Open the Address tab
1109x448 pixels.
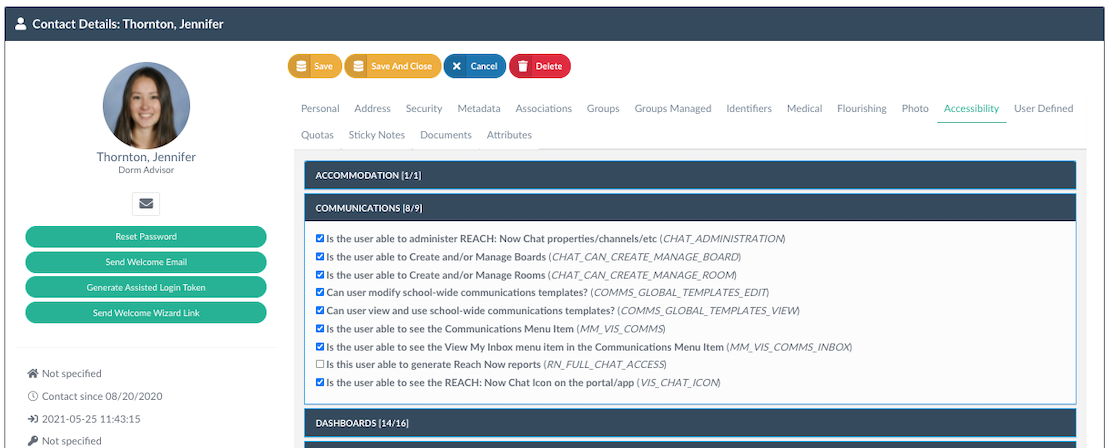[x=372, y=108]
